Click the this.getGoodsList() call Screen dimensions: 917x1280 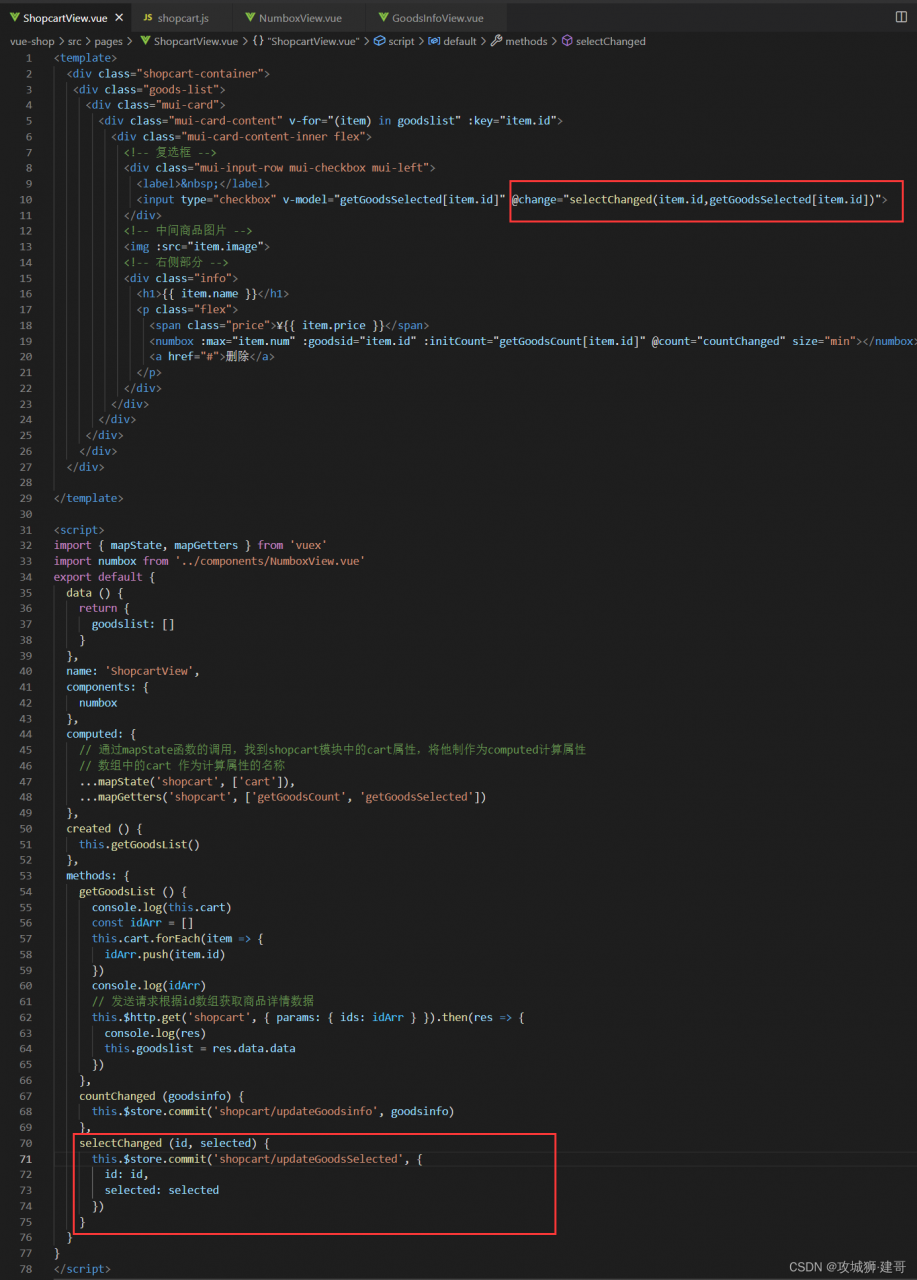coord(140,844)
